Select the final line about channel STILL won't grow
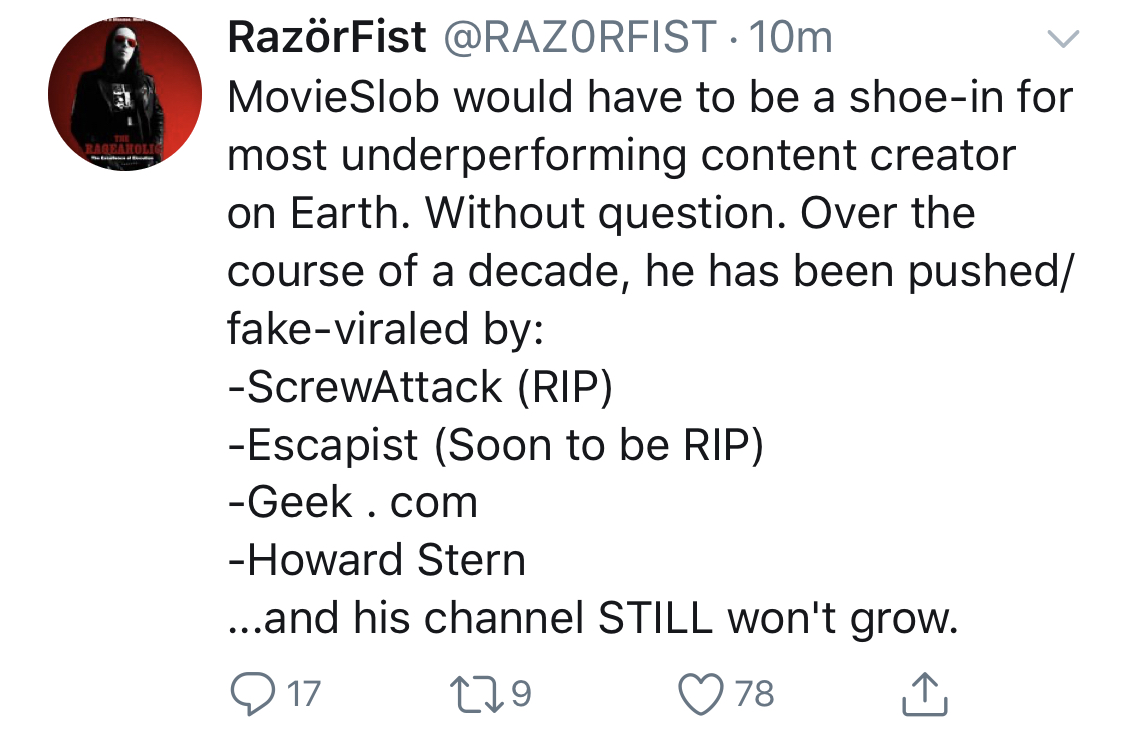The height and width of the screenshot is (748, 1125). click(x=593, y=617)
